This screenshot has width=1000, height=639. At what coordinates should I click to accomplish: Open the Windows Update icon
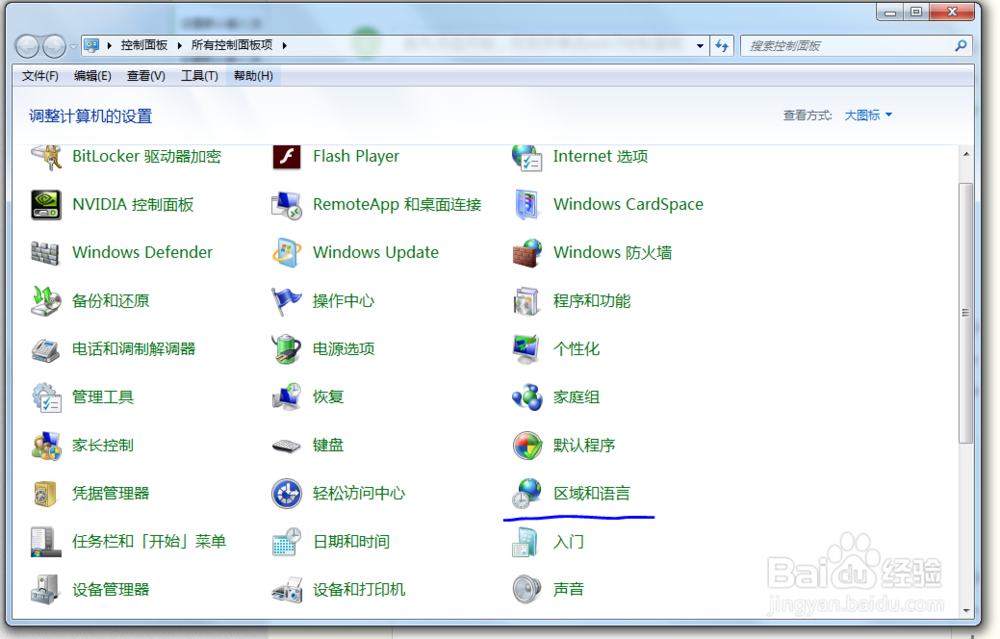(x=287, y=253)
